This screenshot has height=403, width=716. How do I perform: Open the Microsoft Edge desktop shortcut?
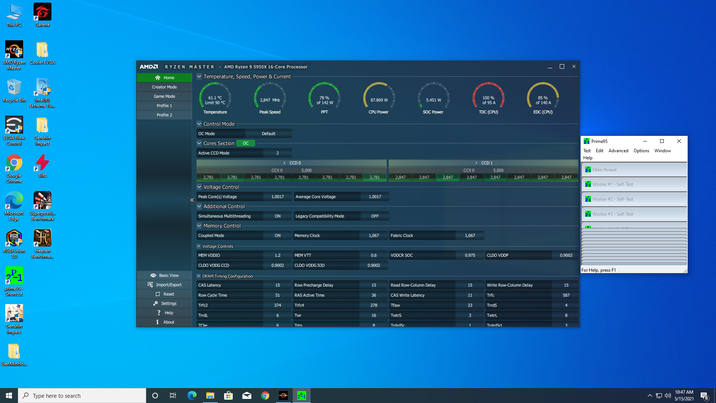pos(14,206)
